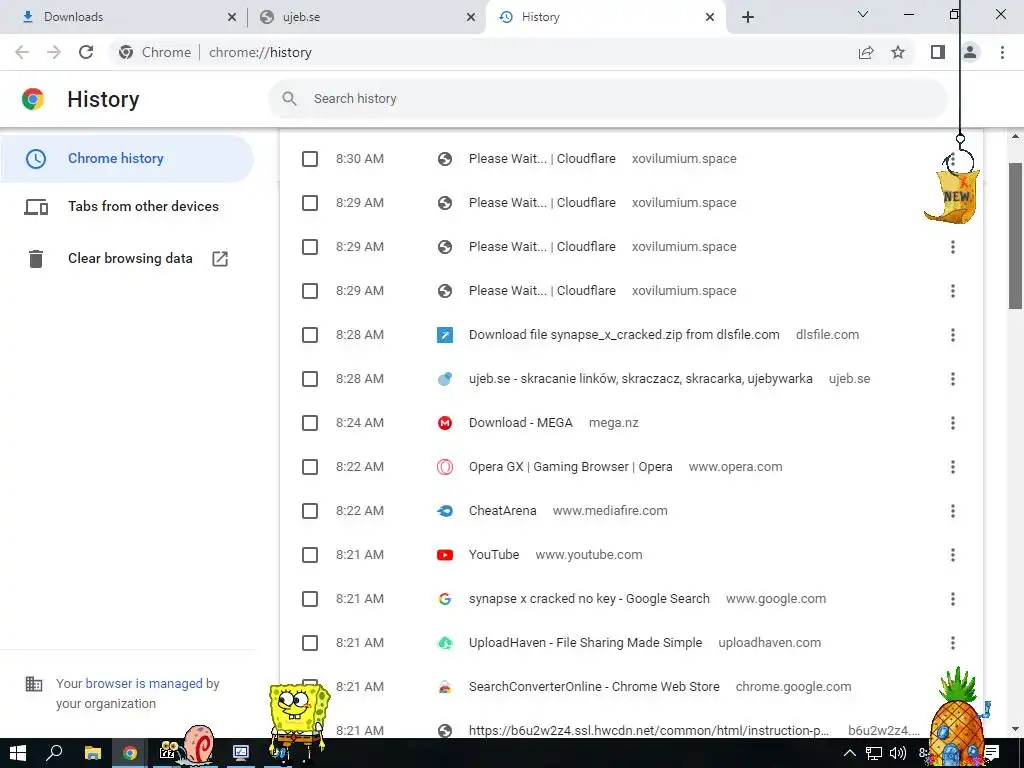Click the Opera favicon in history list
The height and width of the screenshot is (768, 1024).
(x=445, y=467)
